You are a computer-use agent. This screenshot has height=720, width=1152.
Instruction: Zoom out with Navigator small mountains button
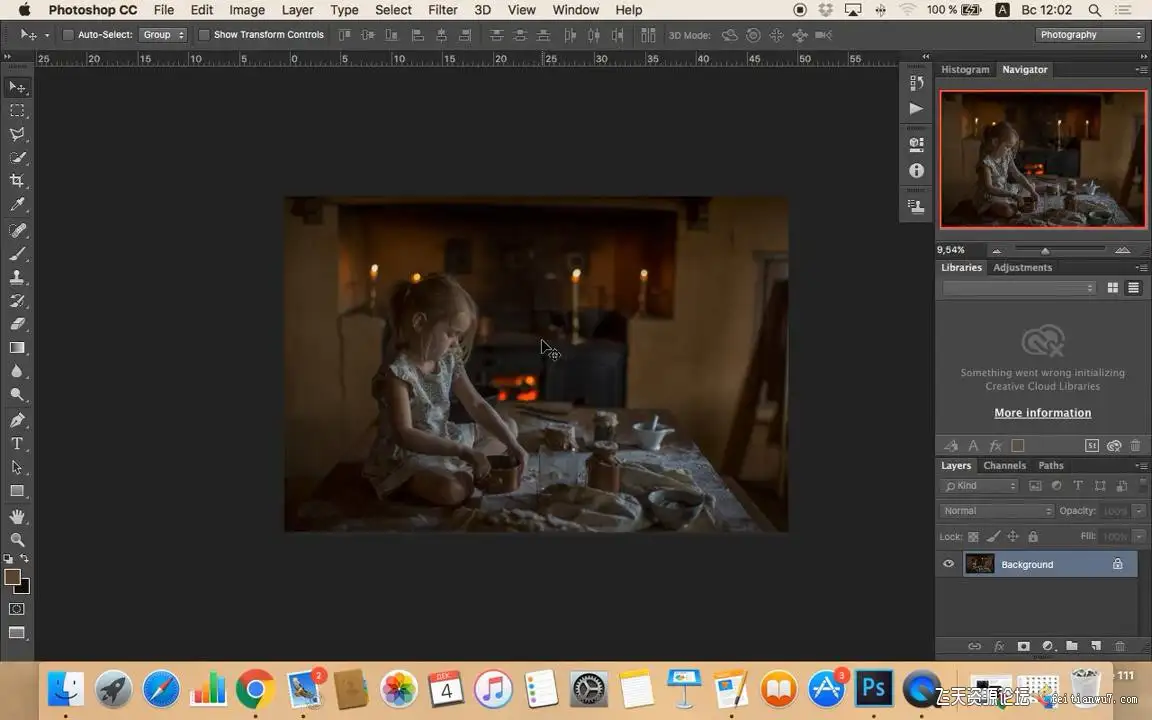(x=996, y=251)
